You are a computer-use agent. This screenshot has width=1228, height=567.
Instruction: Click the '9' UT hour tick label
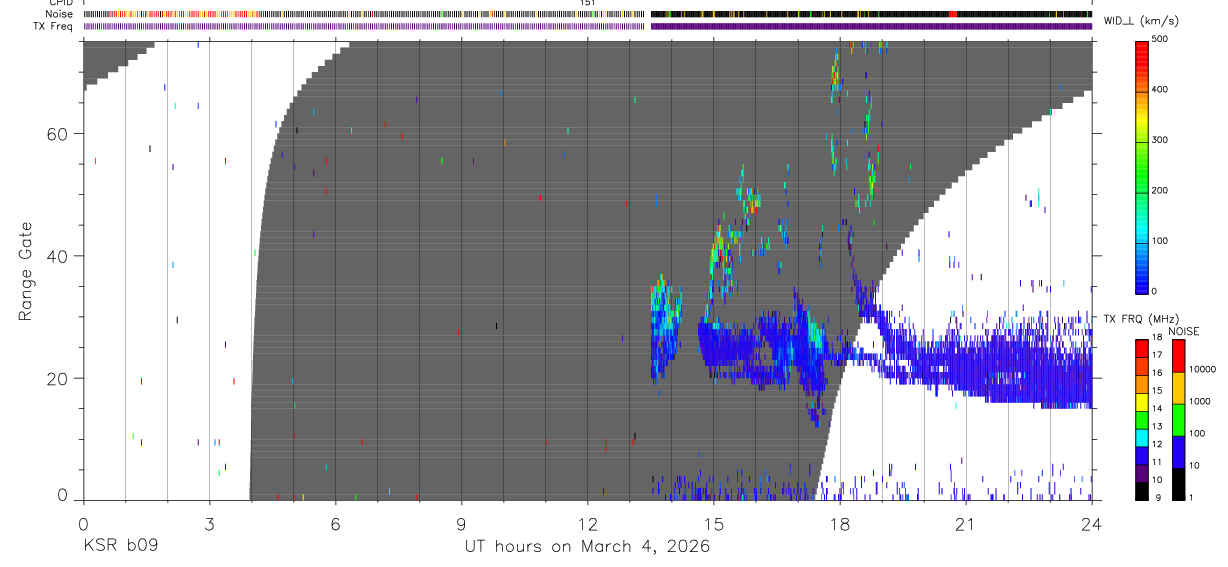coord(462,523)
